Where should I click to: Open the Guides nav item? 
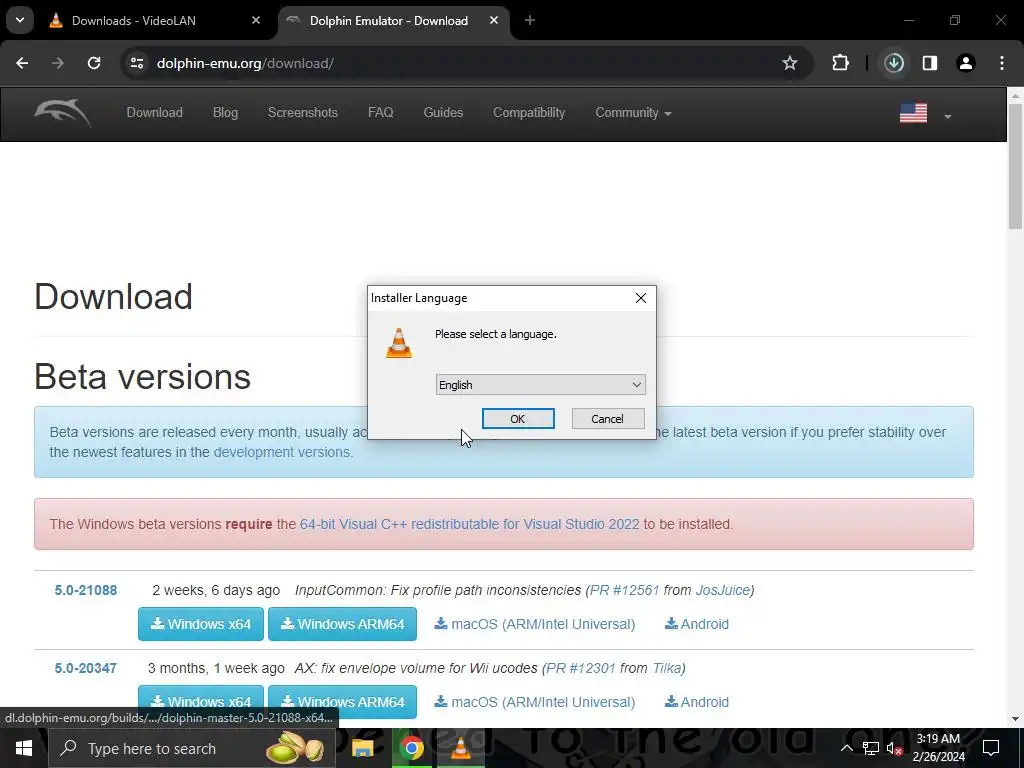coord(443,112)
